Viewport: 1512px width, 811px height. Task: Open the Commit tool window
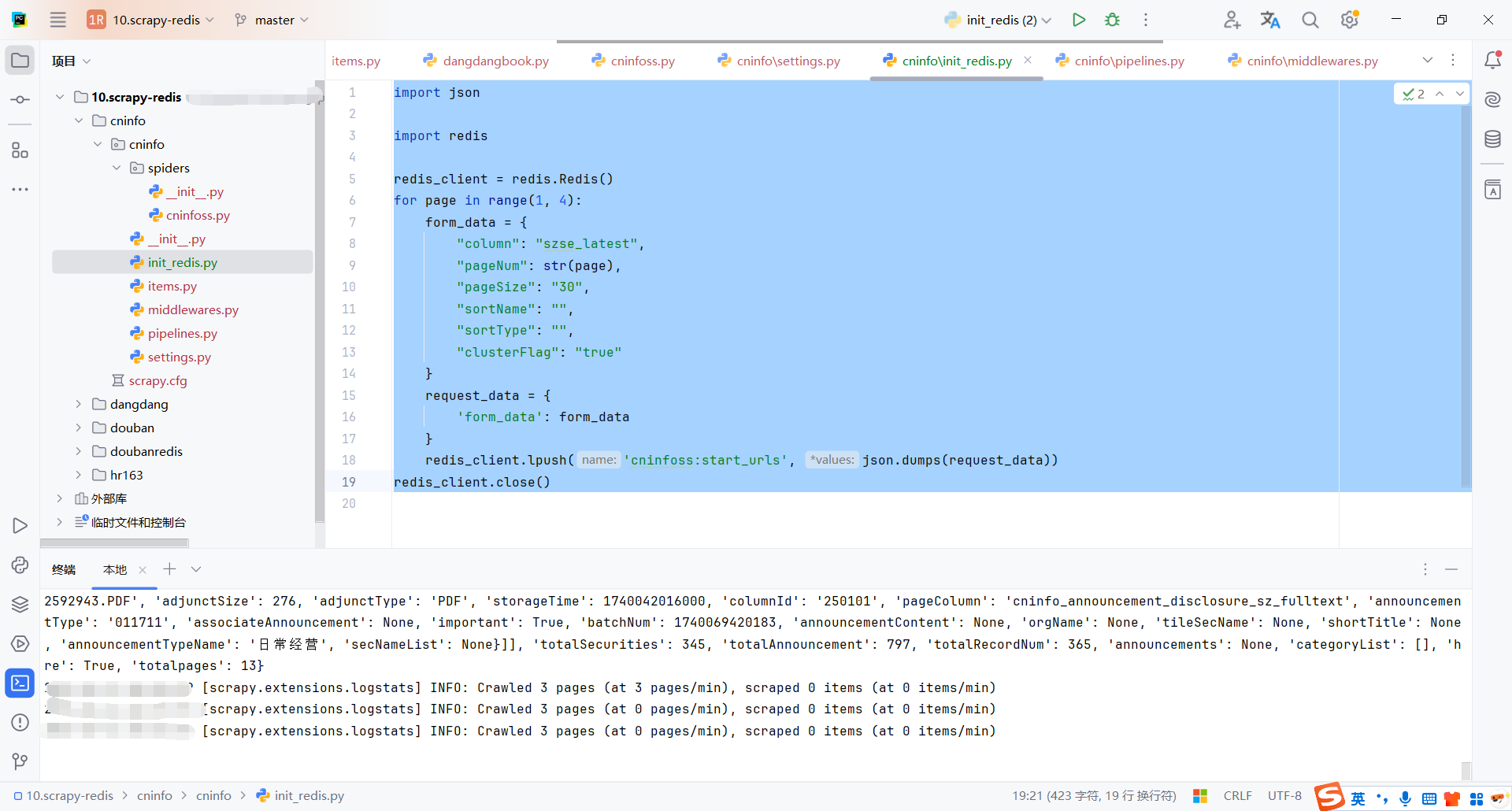coord(20,100)
